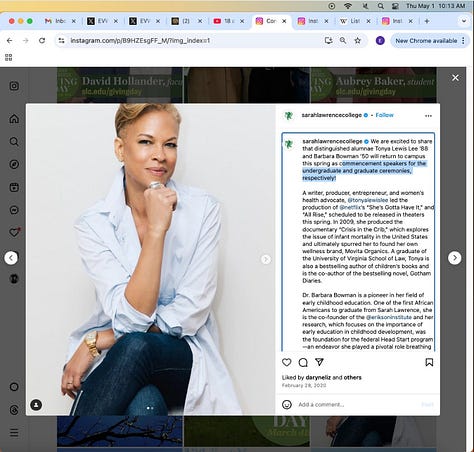Open Wi-Fi menu in menu bar
Image resolution: width=474 pixels, height=452 pixels.
(348, 6)
